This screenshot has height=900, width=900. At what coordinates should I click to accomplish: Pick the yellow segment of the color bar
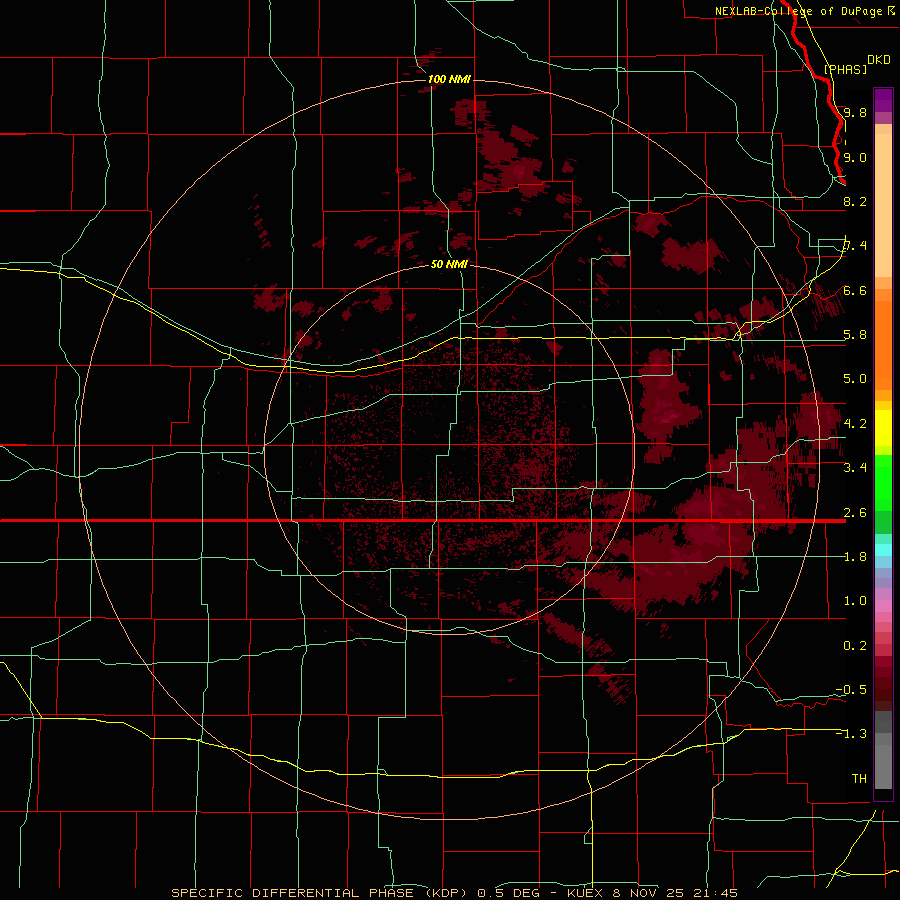pos(883,428)
